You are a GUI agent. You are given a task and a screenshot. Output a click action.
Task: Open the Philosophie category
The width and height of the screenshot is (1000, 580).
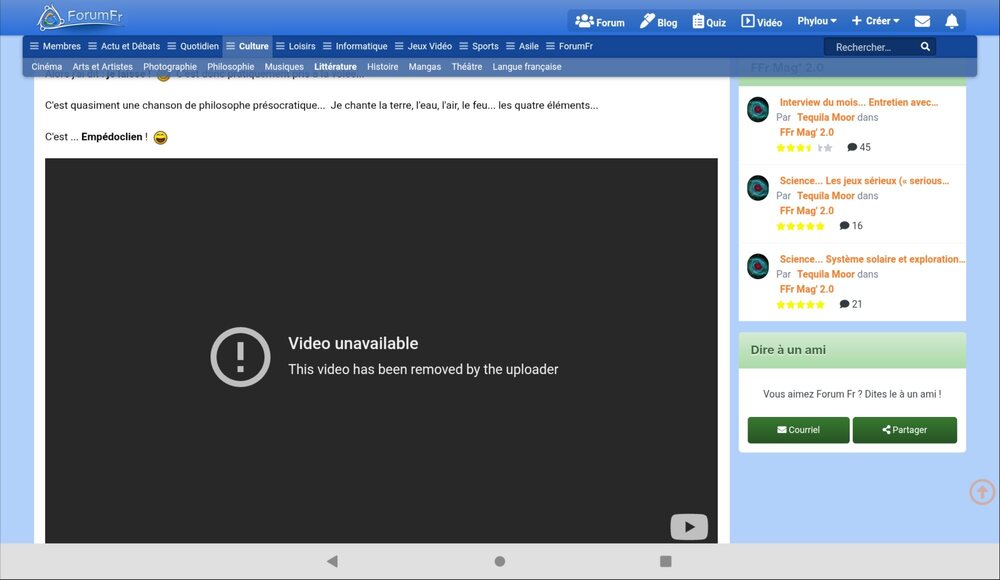[x=230, y=66]
